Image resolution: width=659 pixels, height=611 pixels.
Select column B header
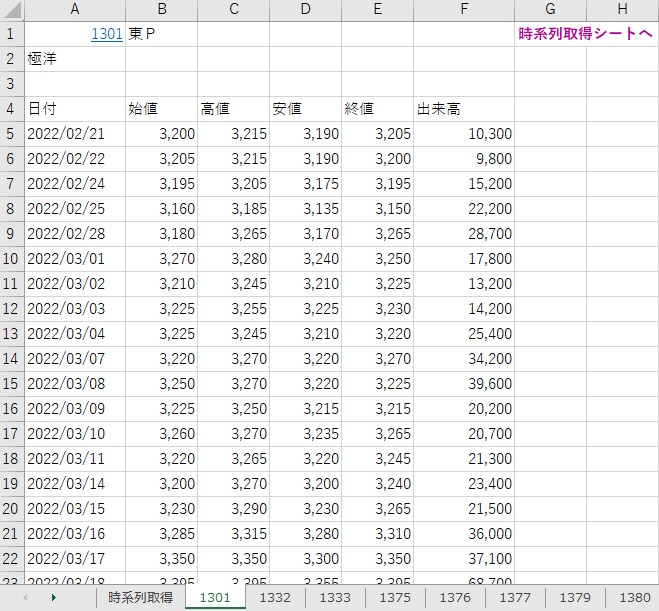click(x=161, y=9)
